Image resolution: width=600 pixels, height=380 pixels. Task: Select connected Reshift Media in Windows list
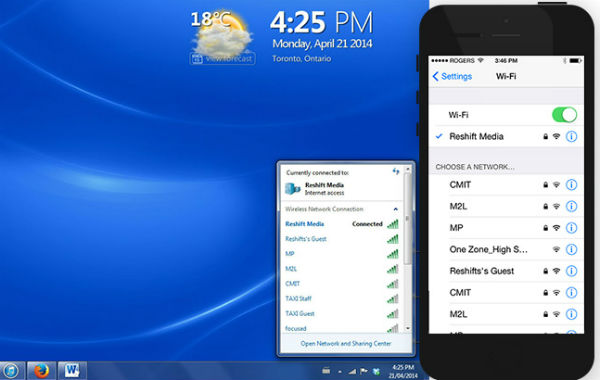coord(341,224)
